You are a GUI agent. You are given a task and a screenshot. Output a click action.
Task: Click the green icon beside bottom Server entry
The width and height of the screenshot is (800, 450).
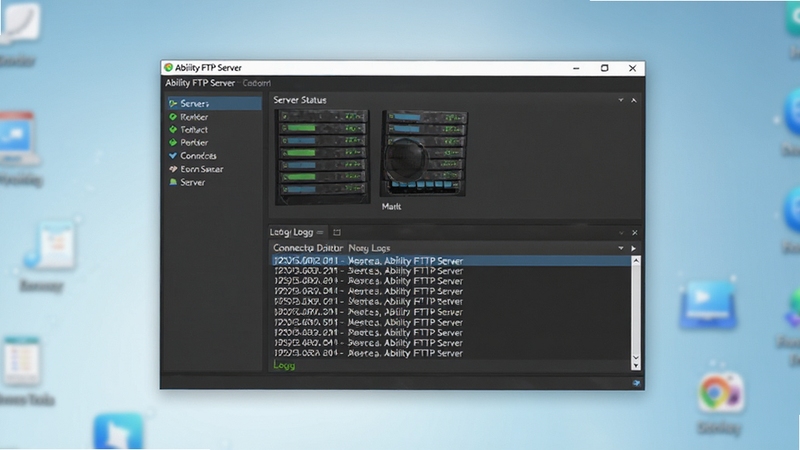[x=173, y=182]
